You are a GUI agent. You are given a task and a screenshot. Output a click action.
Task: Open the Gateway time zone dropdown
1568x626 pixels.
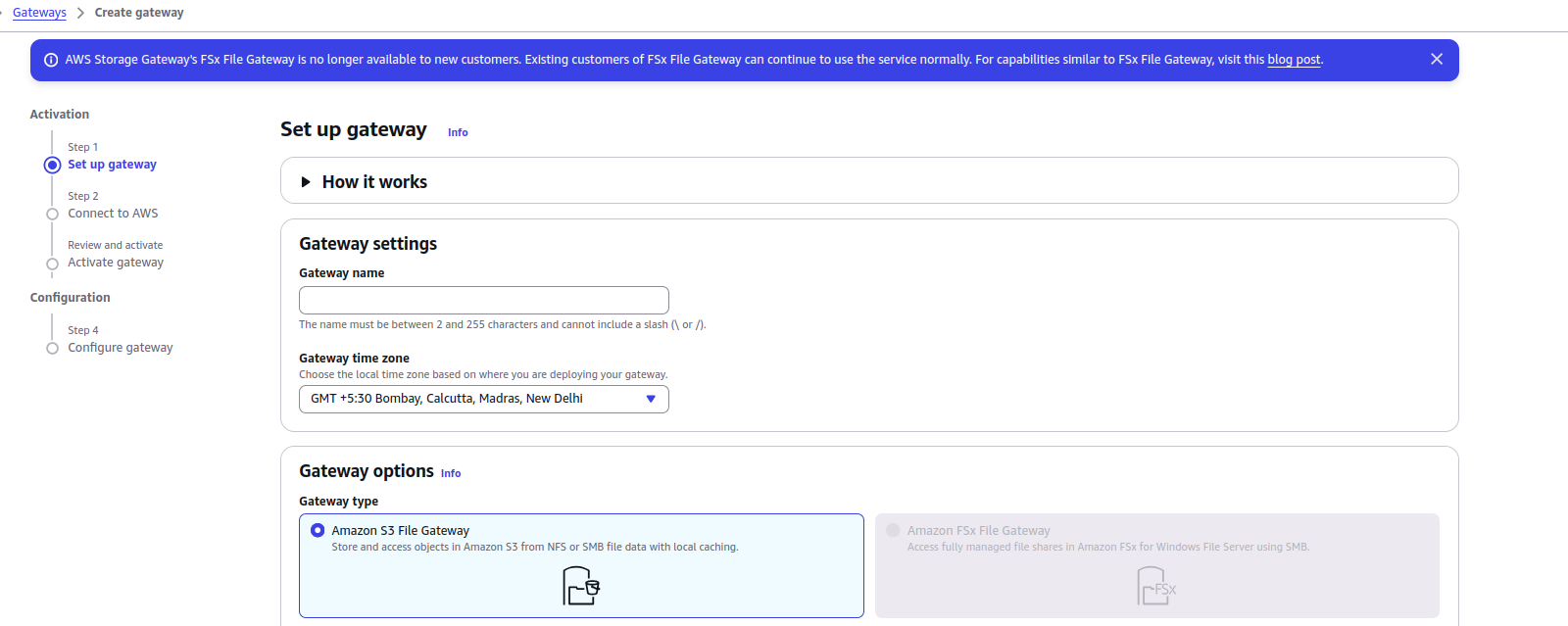coord(484,399)
